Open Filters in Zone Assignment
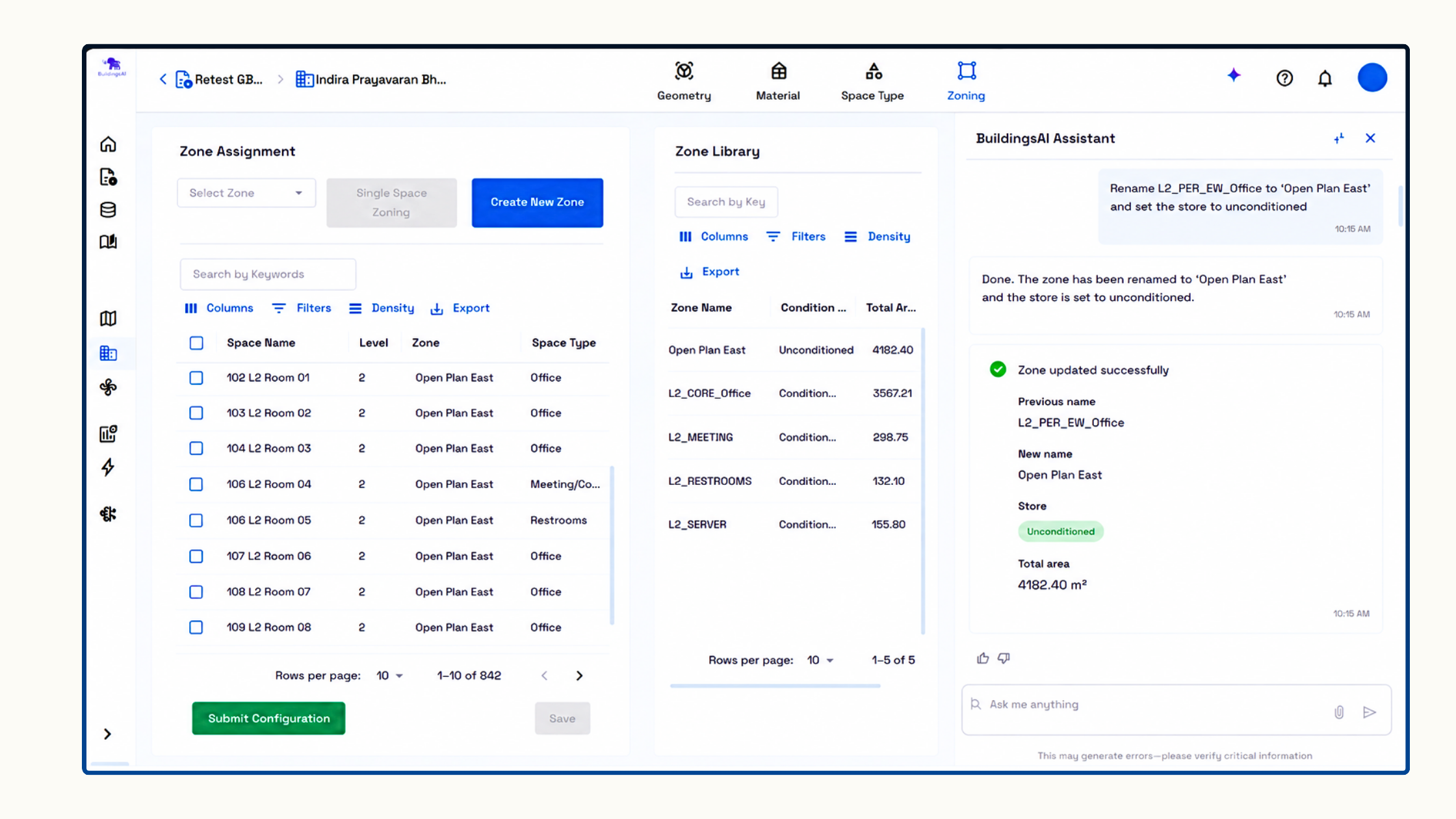Image resolution: width=1456 pixels, height=819 pixels. pyautogui.click(x=302, y=308)
